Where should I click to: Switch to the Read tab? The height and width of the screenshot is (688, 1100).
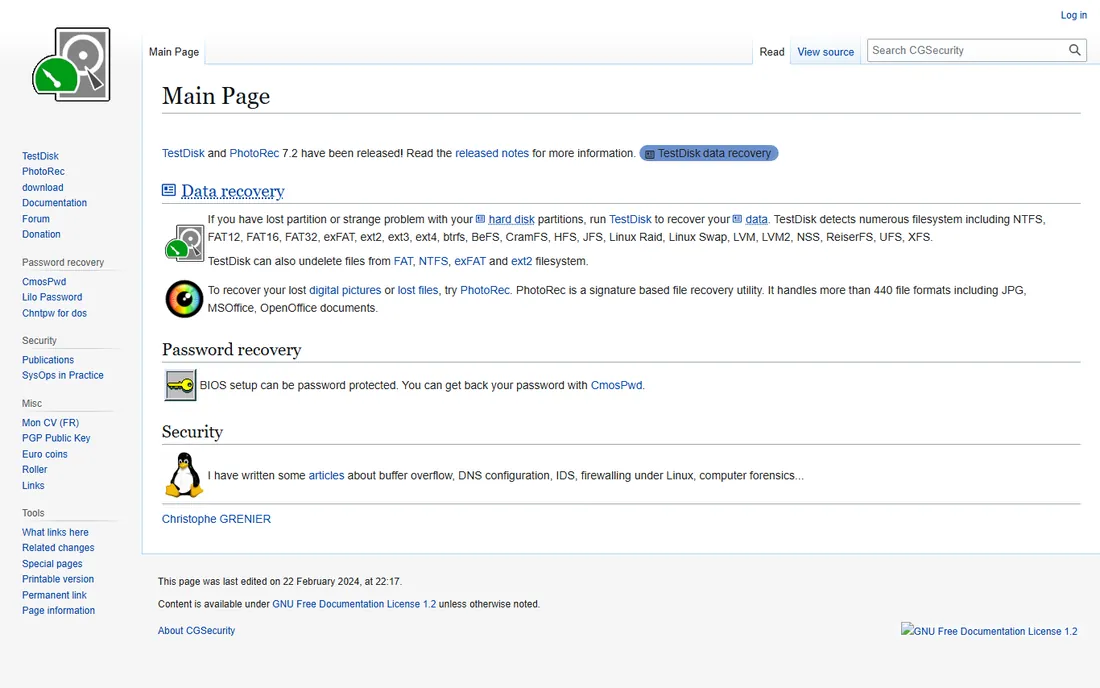click(772, 52)
